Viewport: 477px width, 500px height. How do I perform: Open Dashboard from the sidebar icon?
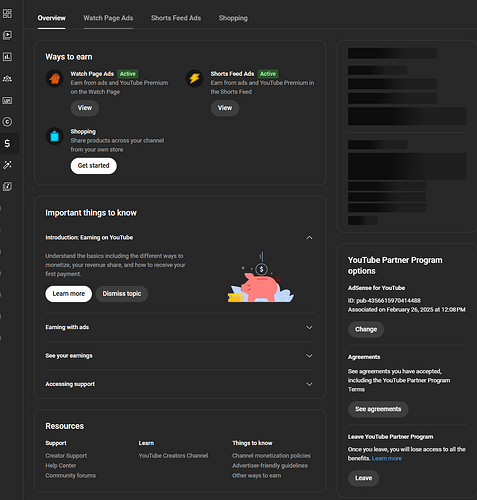pyautogui.click(x=7, y=13)
